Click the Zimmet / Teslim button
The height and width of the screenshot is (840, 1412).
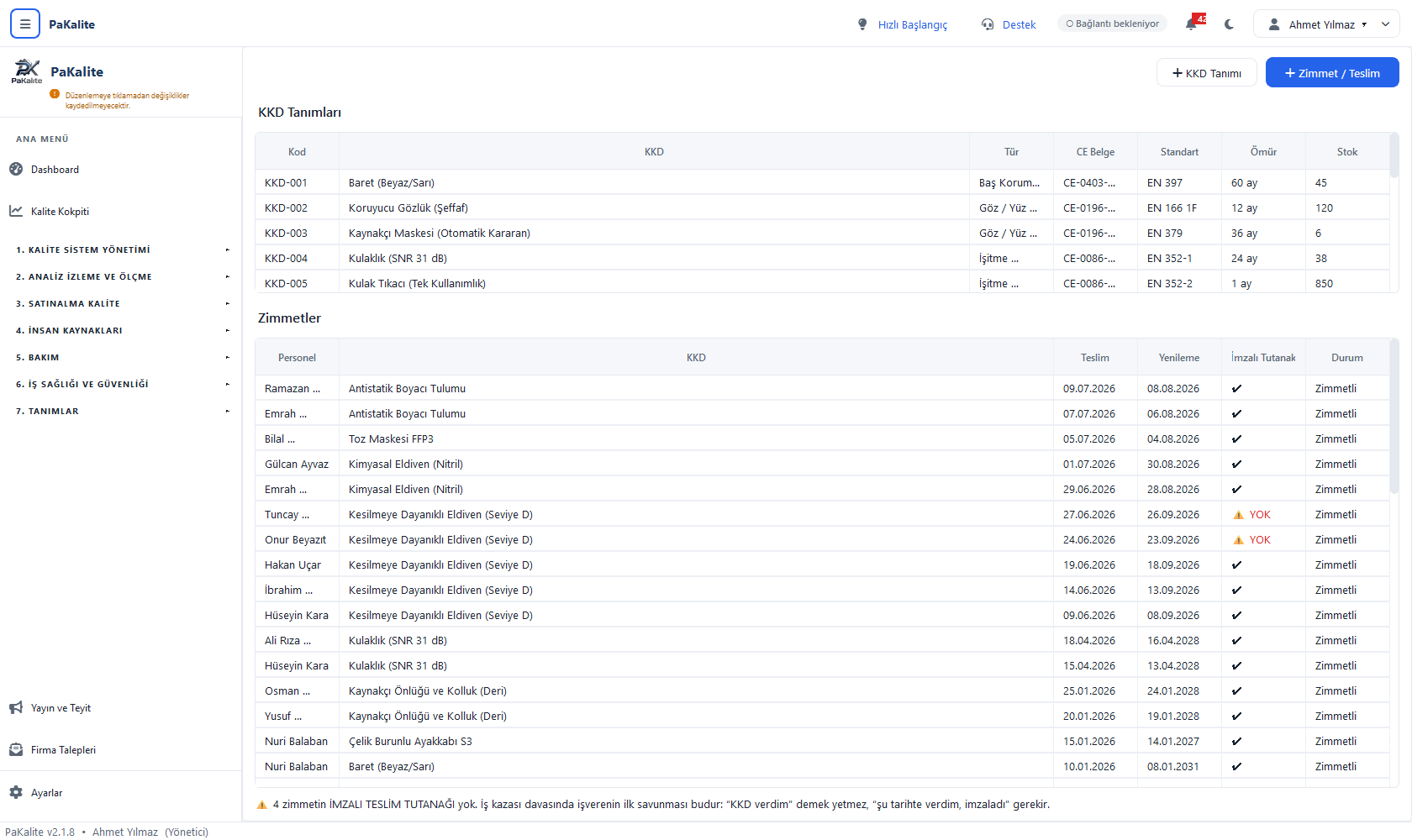[1332, 73]
